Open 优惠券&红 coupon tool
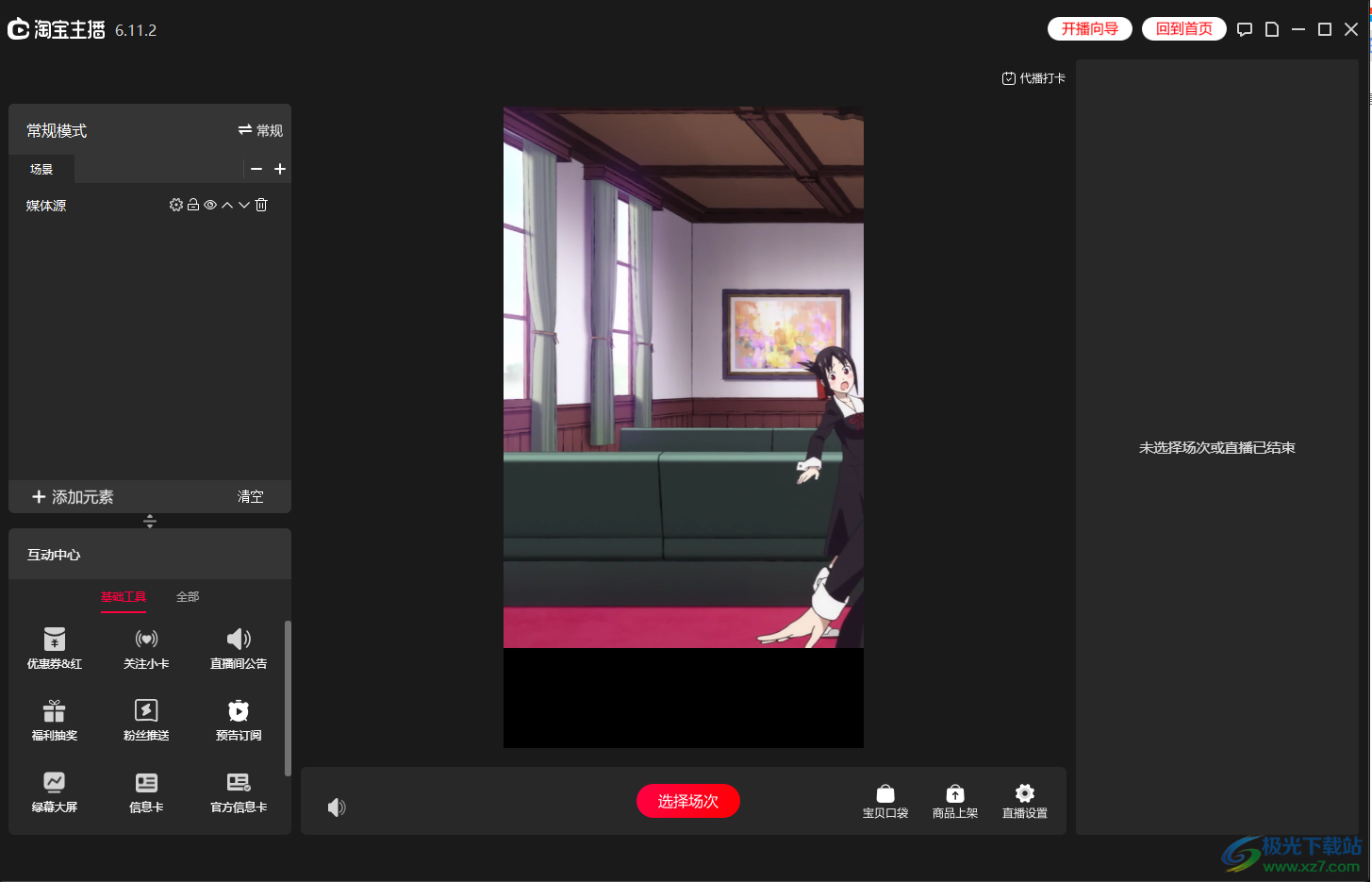The width and height of the screenshot is (1372, 882). tap(55, 648)
